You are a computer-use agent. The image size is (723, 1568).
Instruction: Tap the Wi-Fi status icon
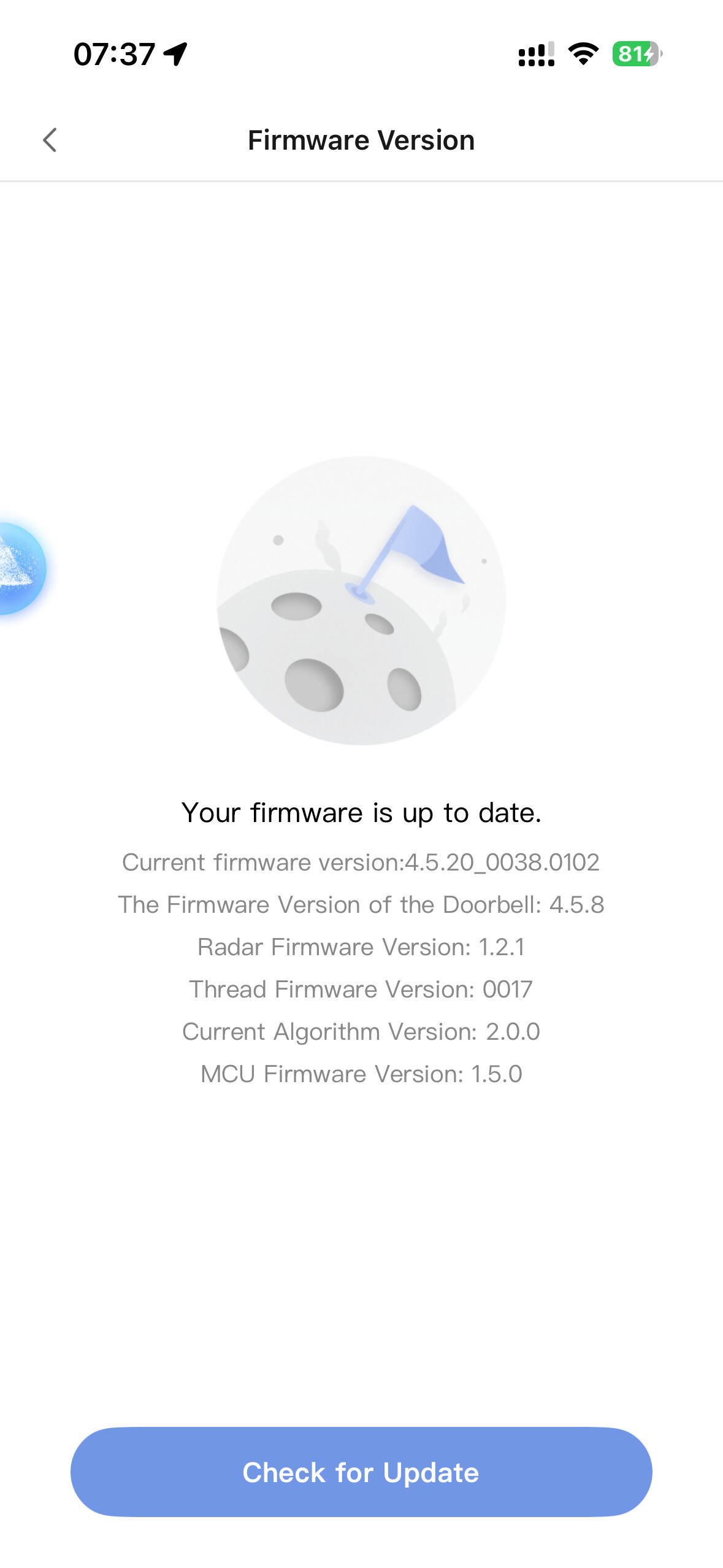pyautogui.click(x=583, y=54)
